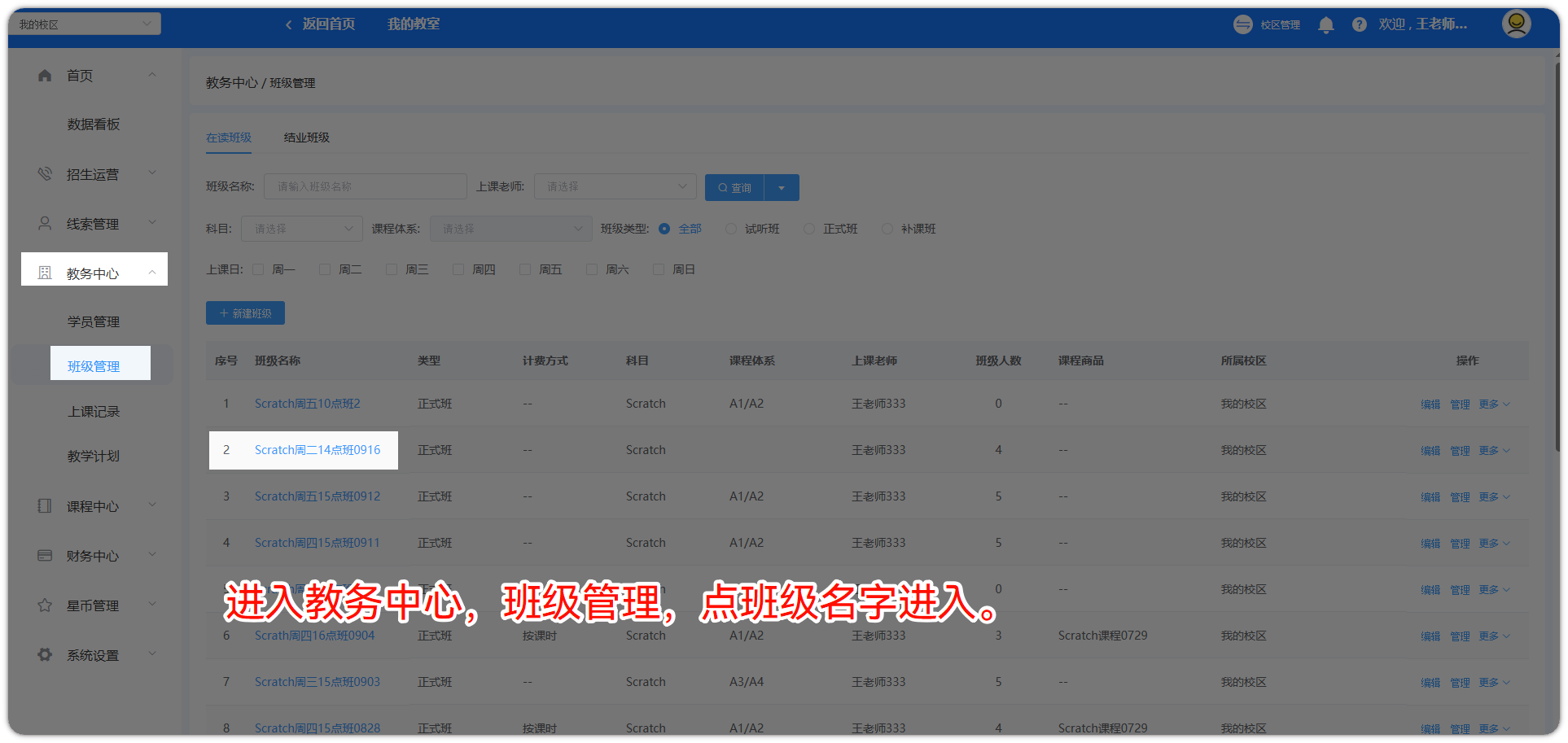
Task: Select the 正式班 radio button
Action: (809, 229)
